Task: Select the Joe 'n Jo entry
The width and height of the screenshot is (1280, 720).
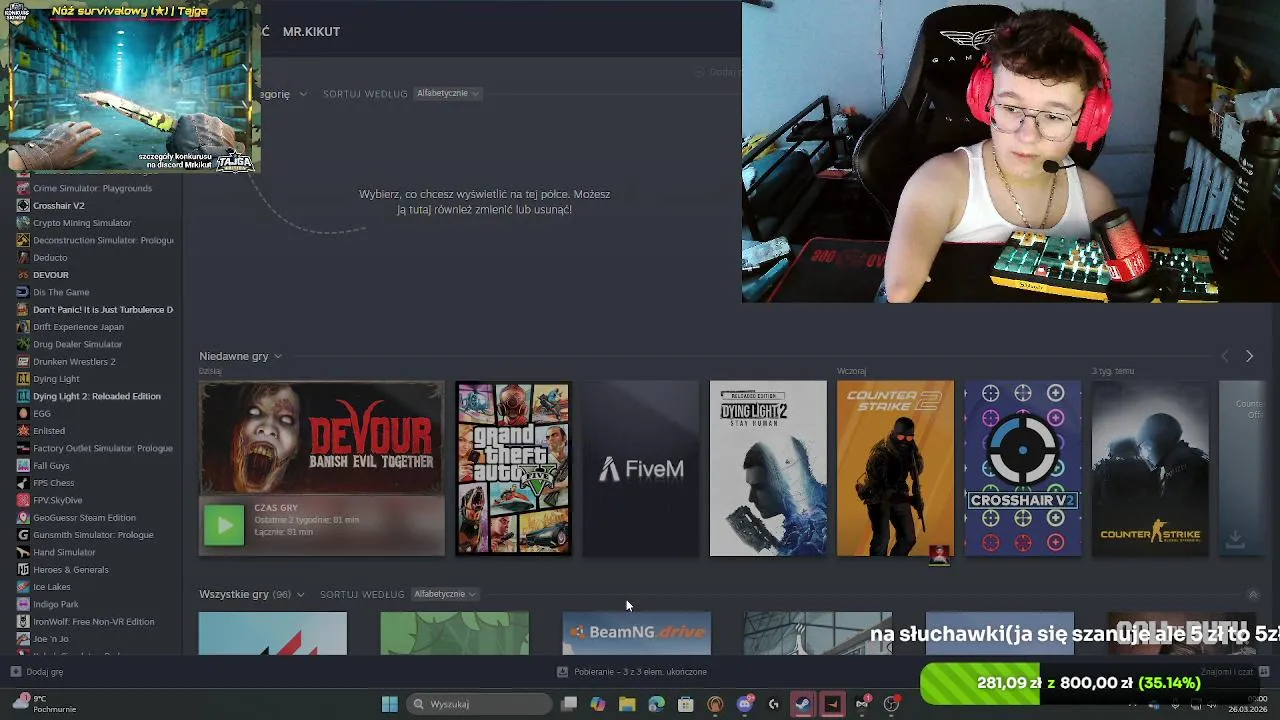Action: [x=51, y=639]
